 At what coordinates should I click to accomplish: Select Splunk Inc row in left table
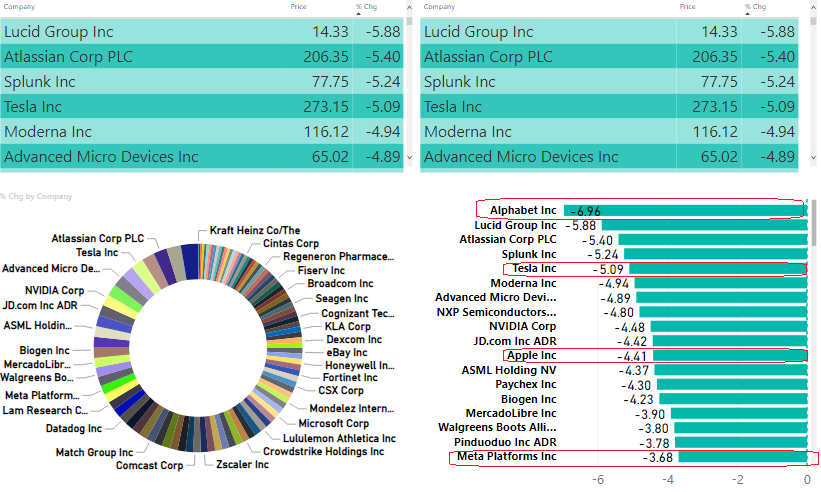pos(202,82)
